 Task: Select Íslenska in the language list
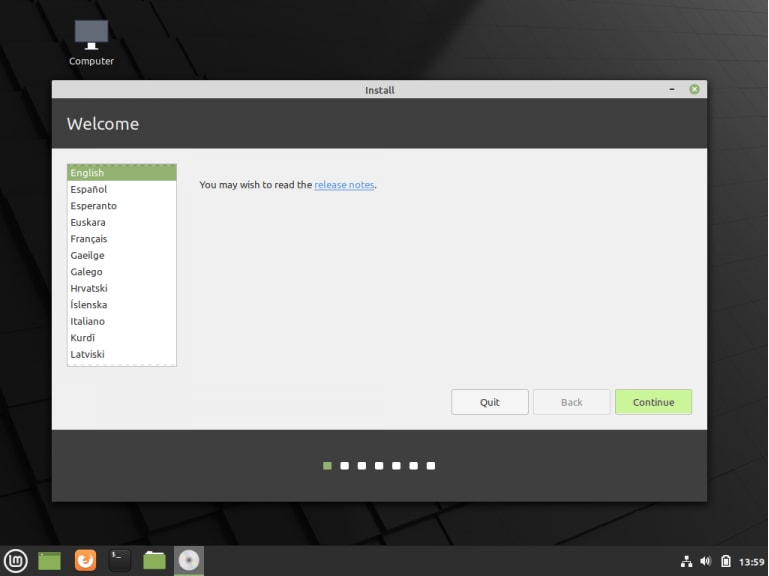pyautogui.click(x=122, y=305)
